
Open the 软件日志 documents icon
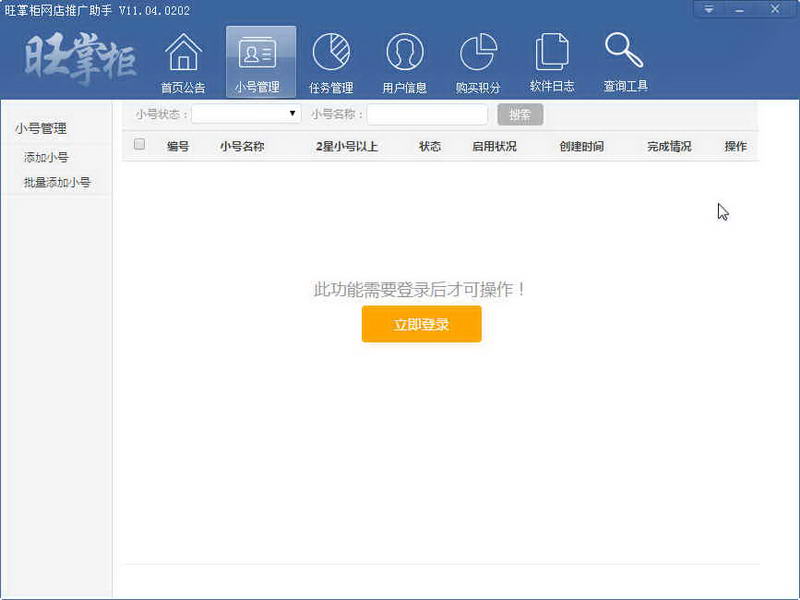tap(552, 62)
